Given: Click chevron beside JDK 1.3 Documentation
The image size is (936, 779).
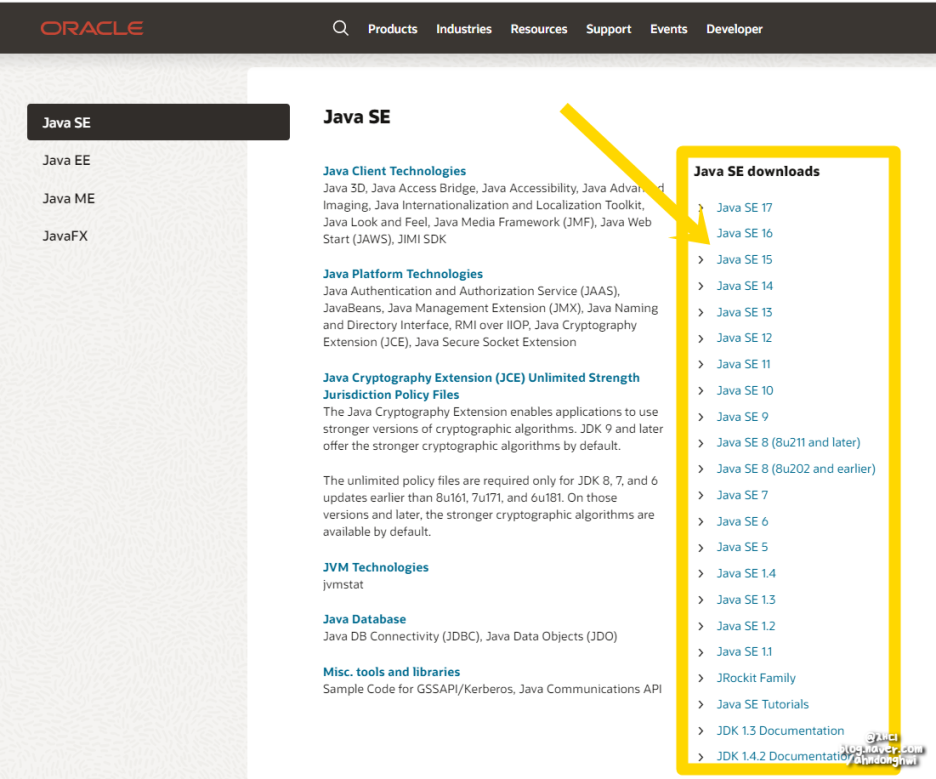Looking at the screenshot, I should tap(701, 731).
